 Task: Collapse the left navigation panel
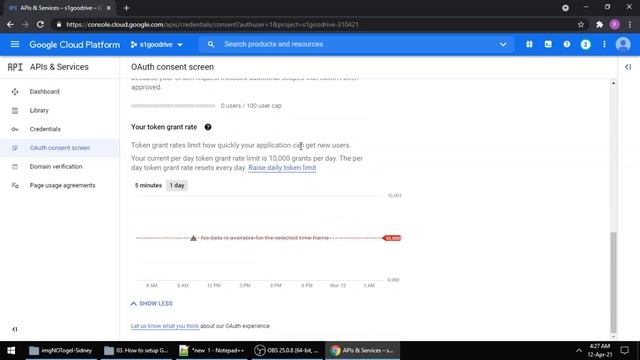coord(15,329)
